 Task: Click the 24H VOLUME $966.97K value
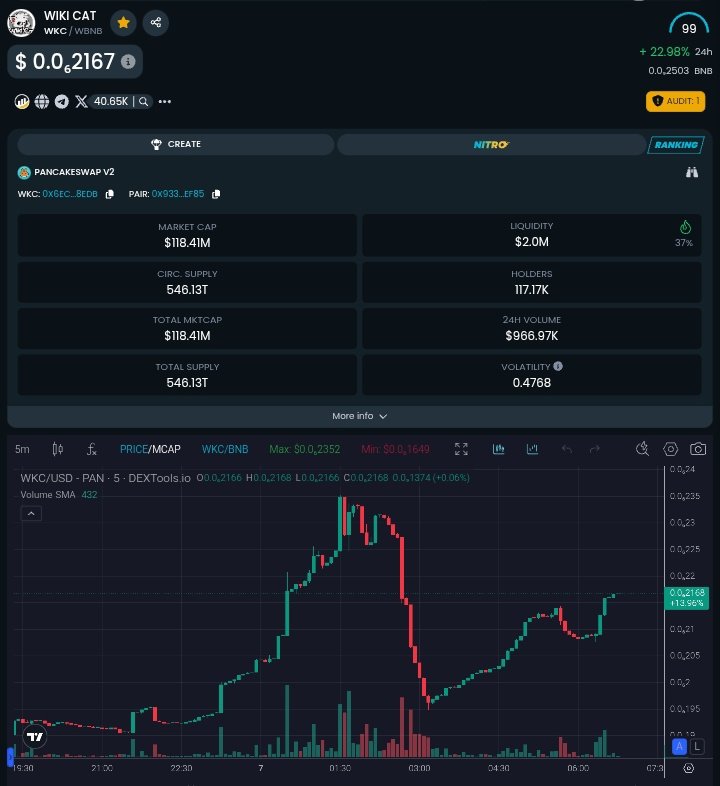(x=532, y=336)
